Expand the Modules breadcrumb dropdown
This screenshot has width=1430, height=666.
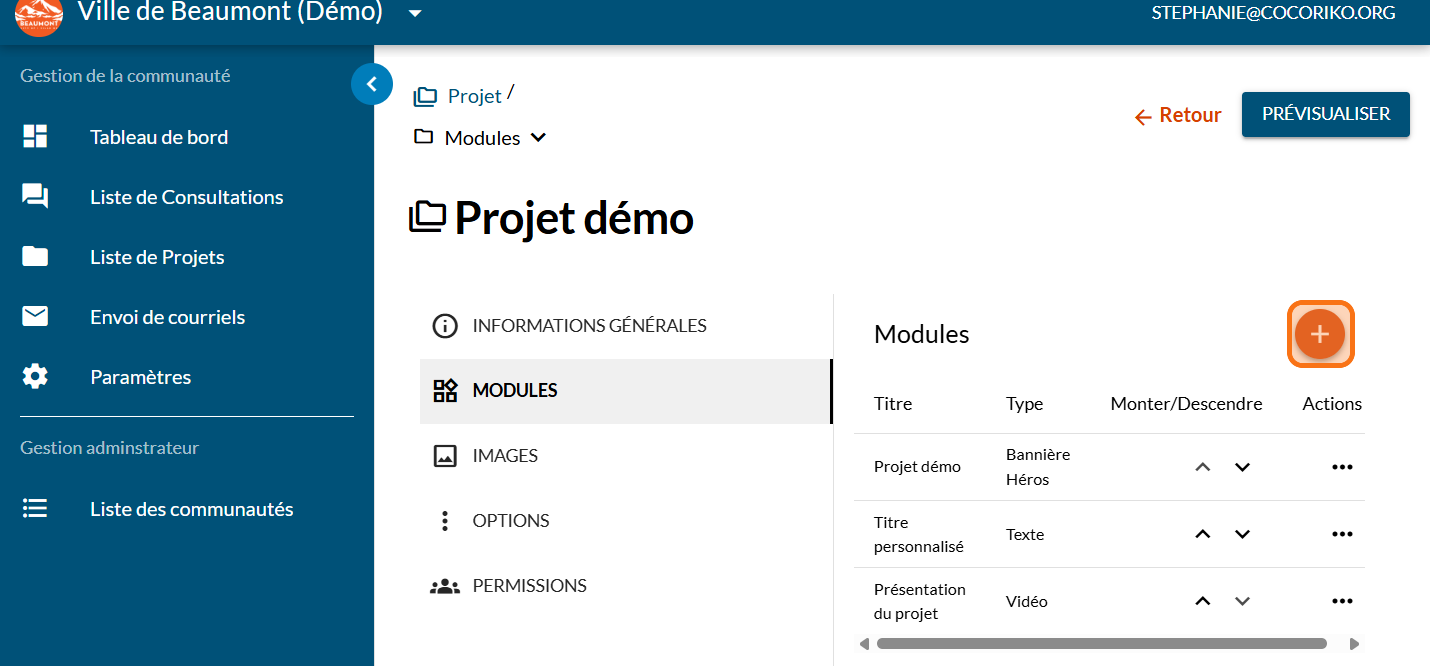point(538,138)
